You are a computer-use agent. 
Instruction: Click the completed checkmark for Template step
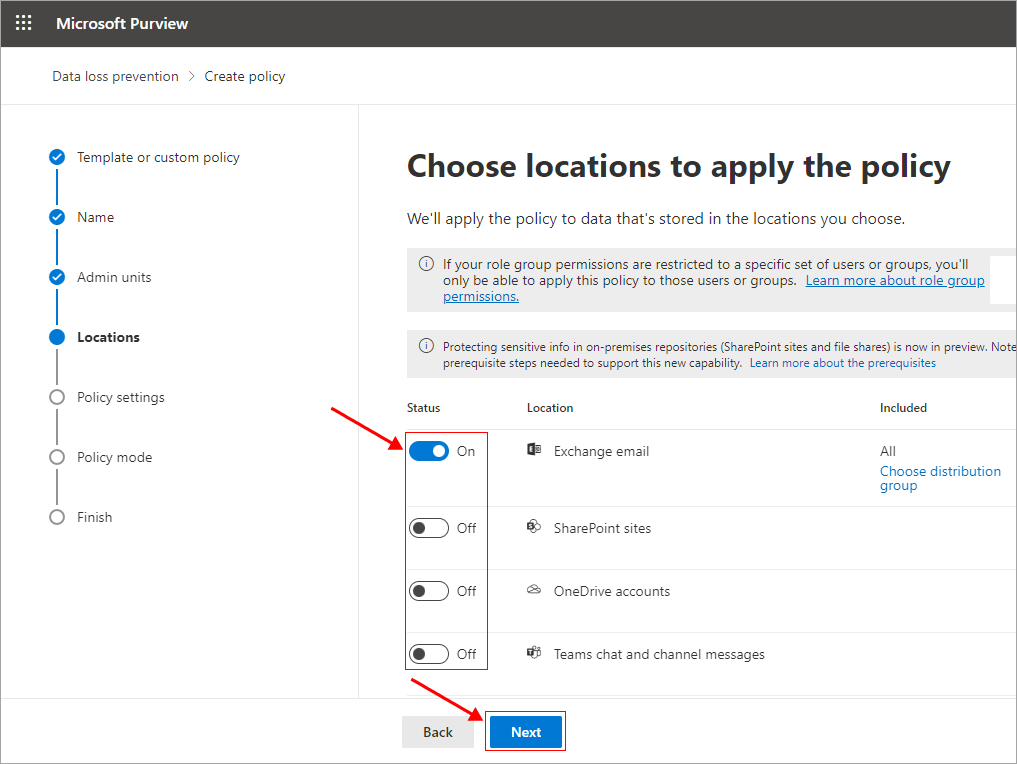coord(57,157)
